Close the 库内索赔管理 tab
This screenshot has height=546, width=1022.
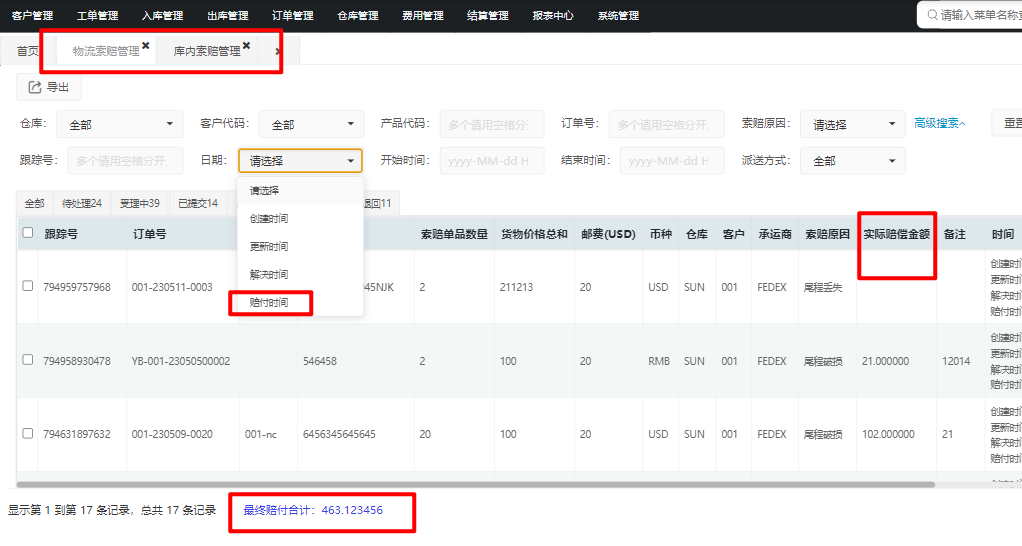pyautogui.click(x=246, y=46)
